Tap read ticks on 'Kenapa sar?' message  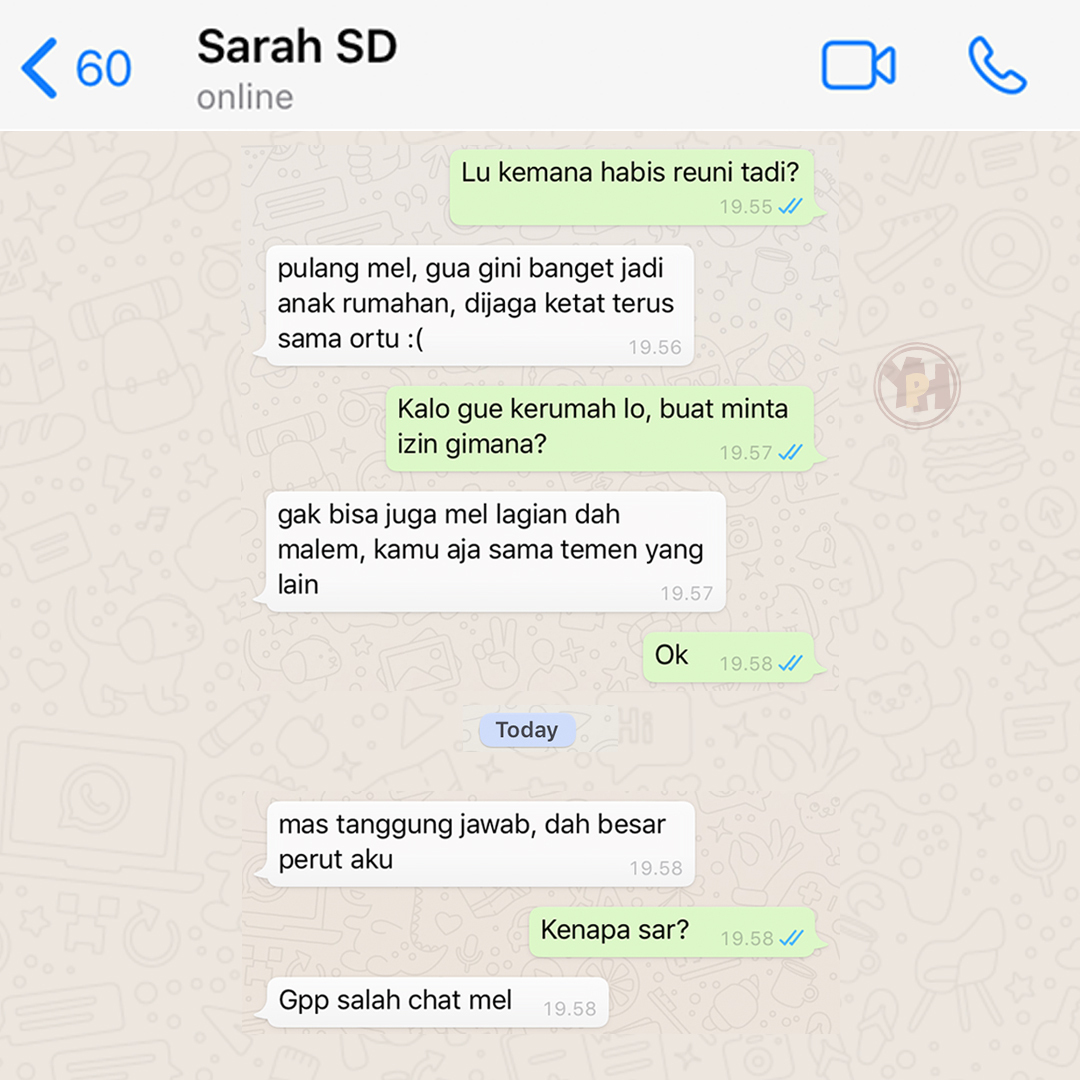click(x=791, y=937)
